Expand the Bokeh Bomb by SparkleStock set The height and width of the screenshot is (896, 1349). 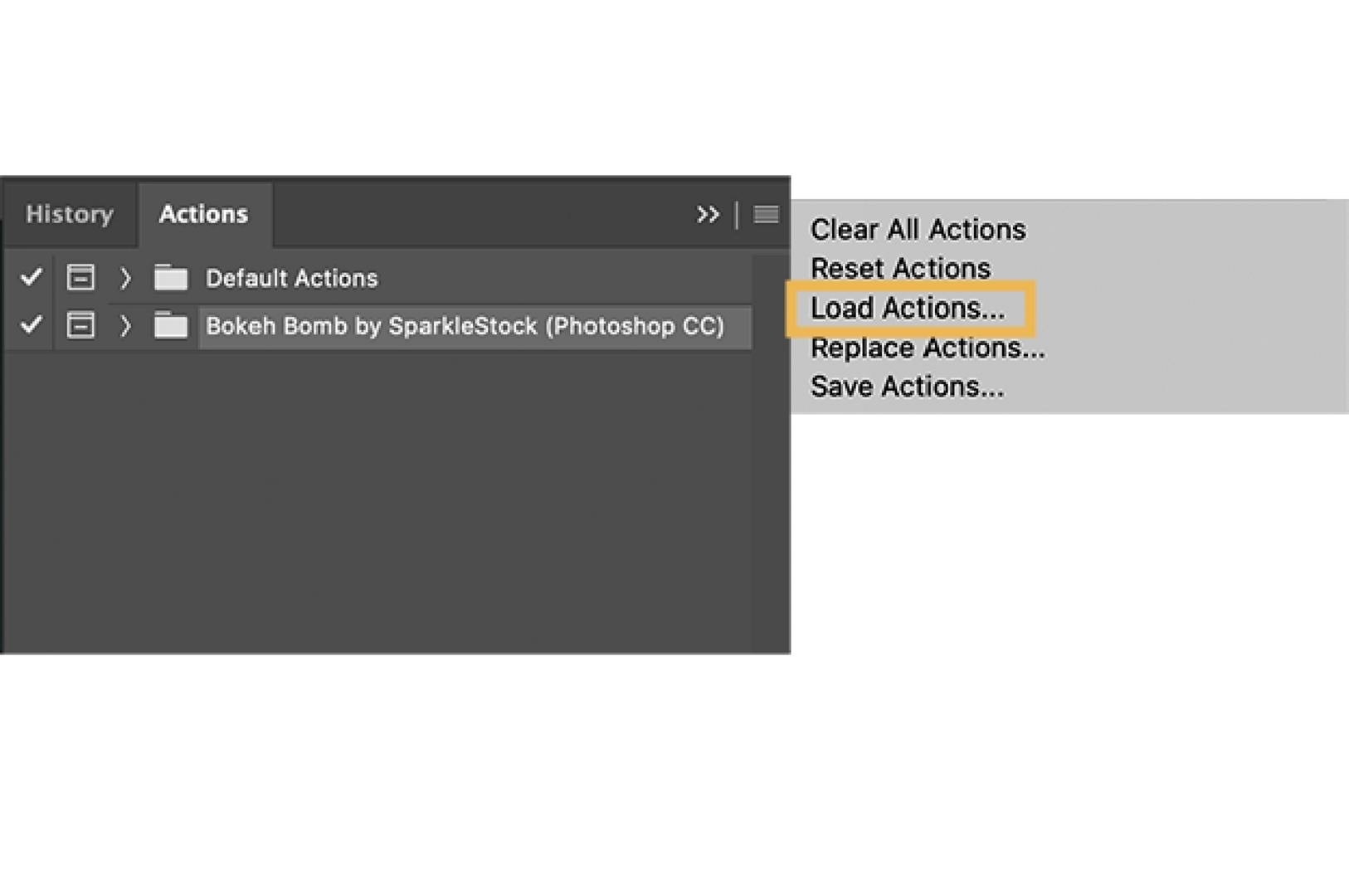pos(125,326)
